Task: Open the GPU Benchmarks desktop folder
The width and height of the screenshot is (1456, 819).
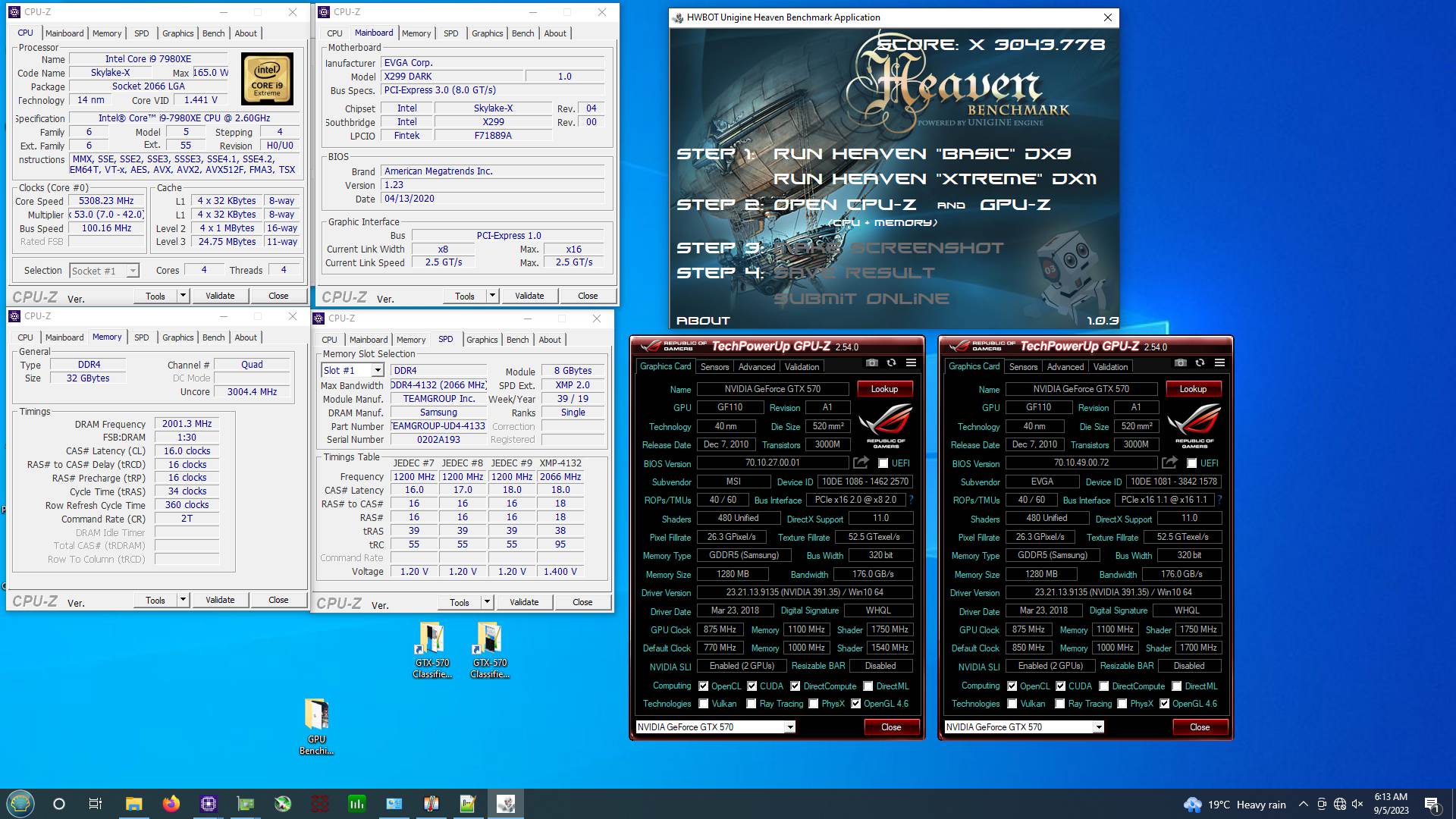Action: pos(316,727)
